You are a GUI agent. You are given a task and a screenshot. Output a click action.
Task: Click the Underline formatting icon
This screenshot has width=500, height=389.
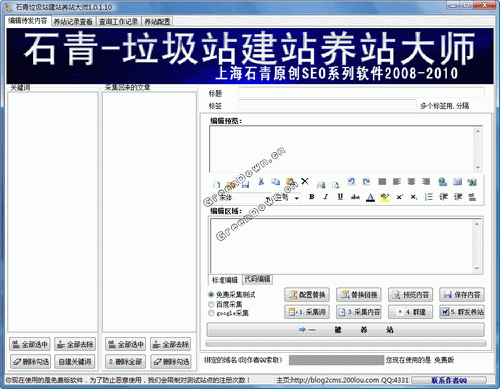pyautogui.click(x=340, y=197)
